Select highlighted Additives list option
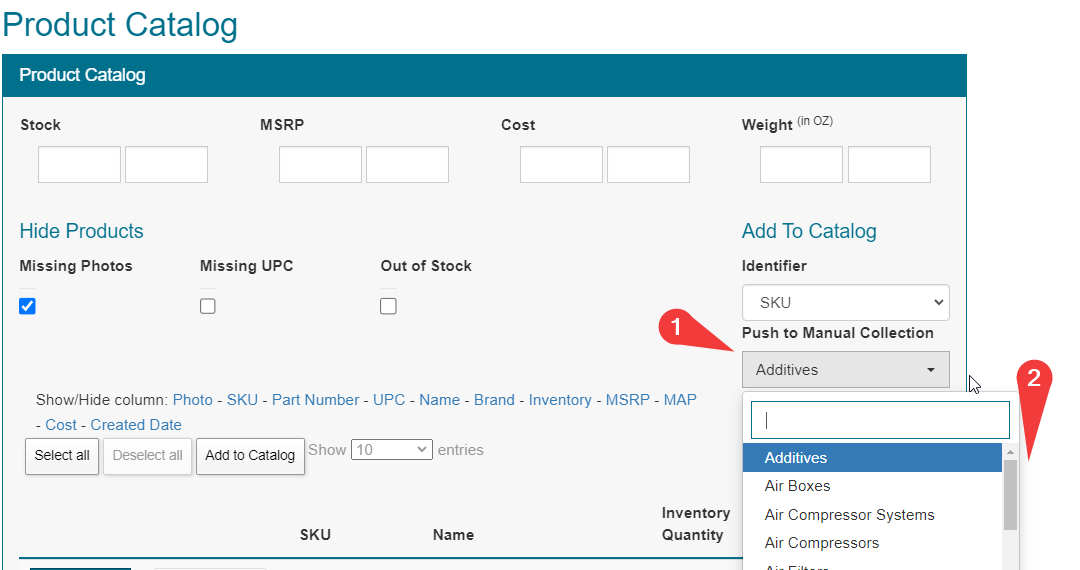The height and width of the screenshot is (570, 1080). (796, 458)
